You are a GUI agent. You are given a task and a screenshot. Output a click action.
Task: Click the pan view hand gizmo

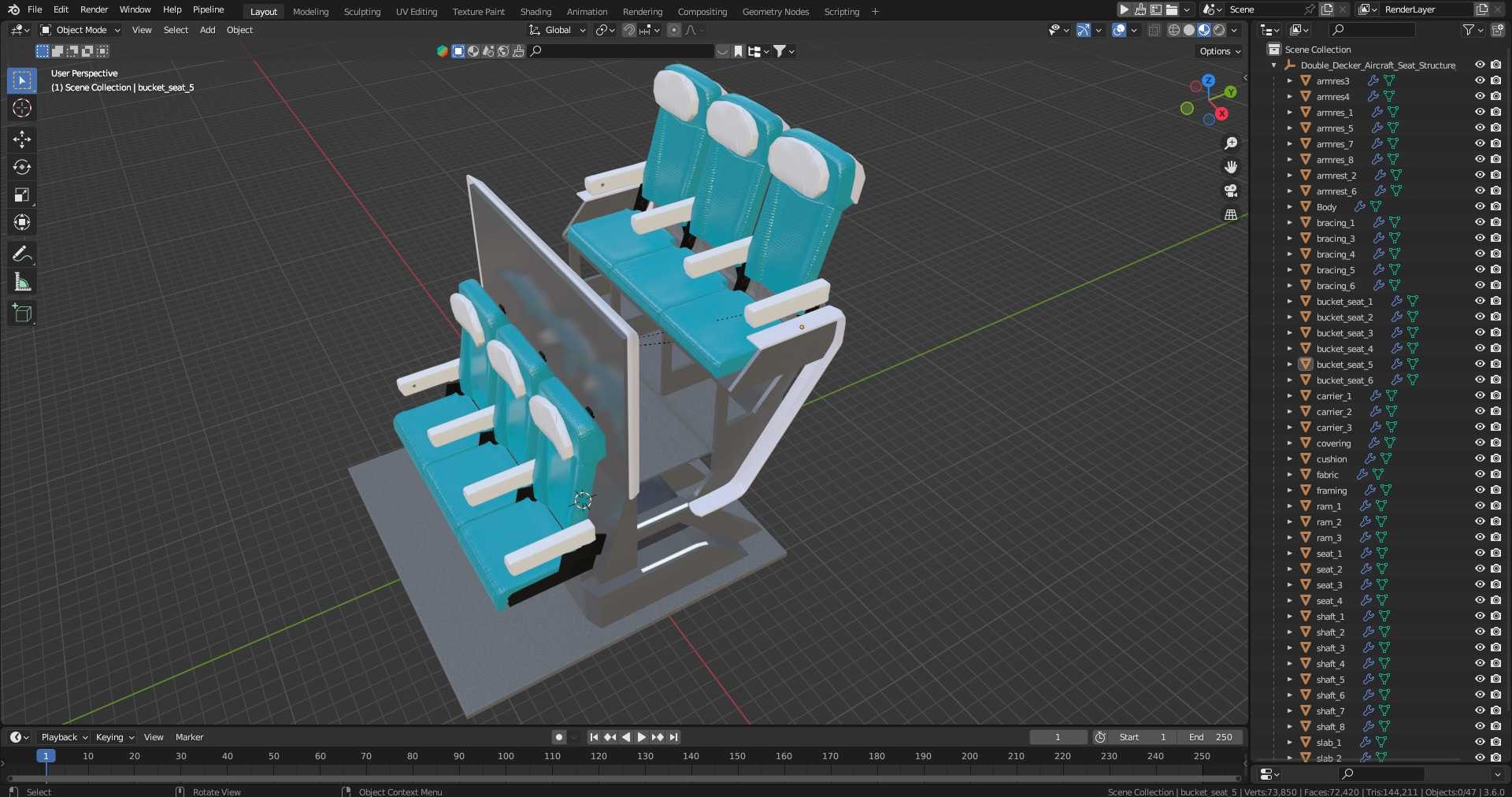1231,167
